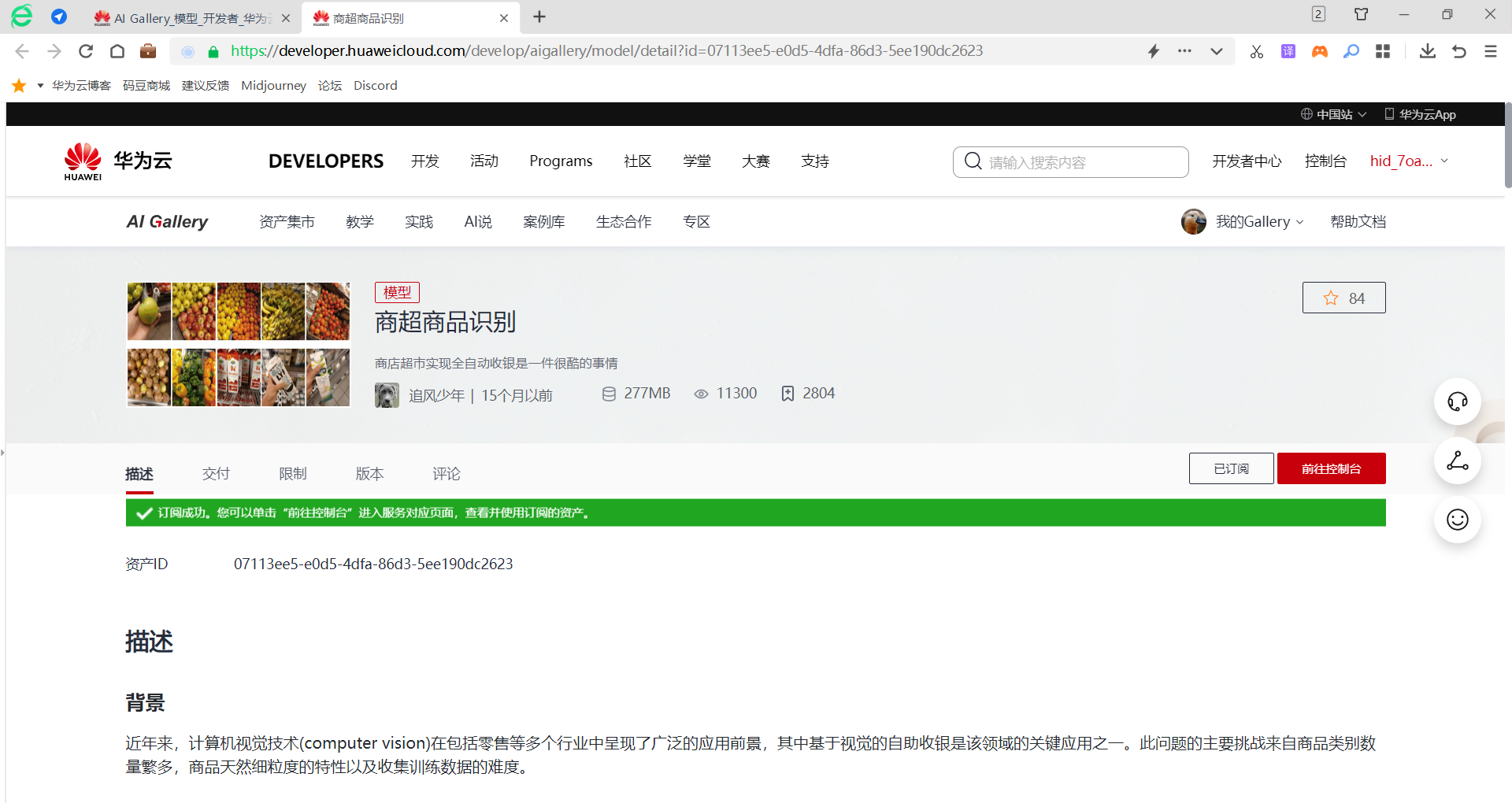Expand the hid_7oa... account dropdown
Viewport: 1512px width, 803px height.
[x=1409, y=161]
